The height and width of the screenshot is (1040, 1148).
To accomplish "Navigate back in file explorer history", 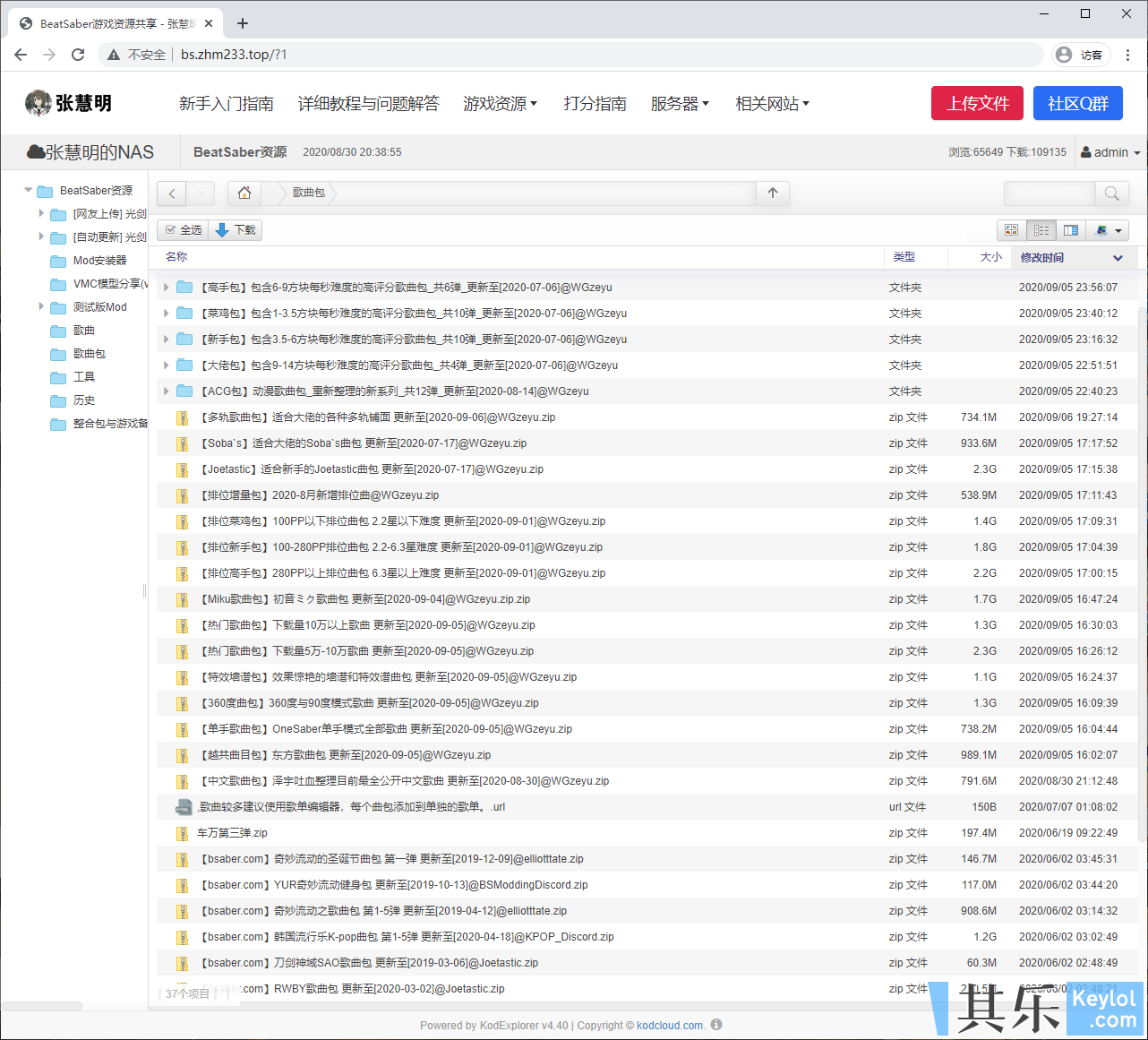I will click(x=172, y=193).
